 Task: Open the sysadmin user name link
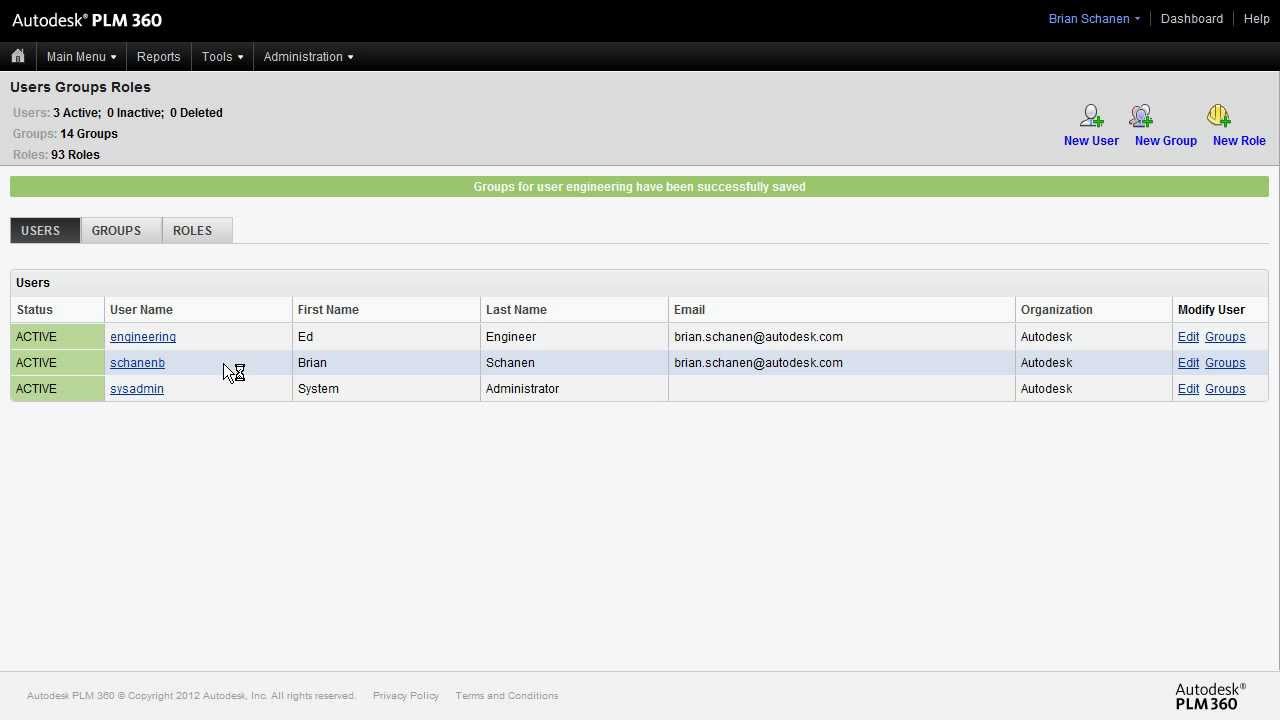[137, 389]
